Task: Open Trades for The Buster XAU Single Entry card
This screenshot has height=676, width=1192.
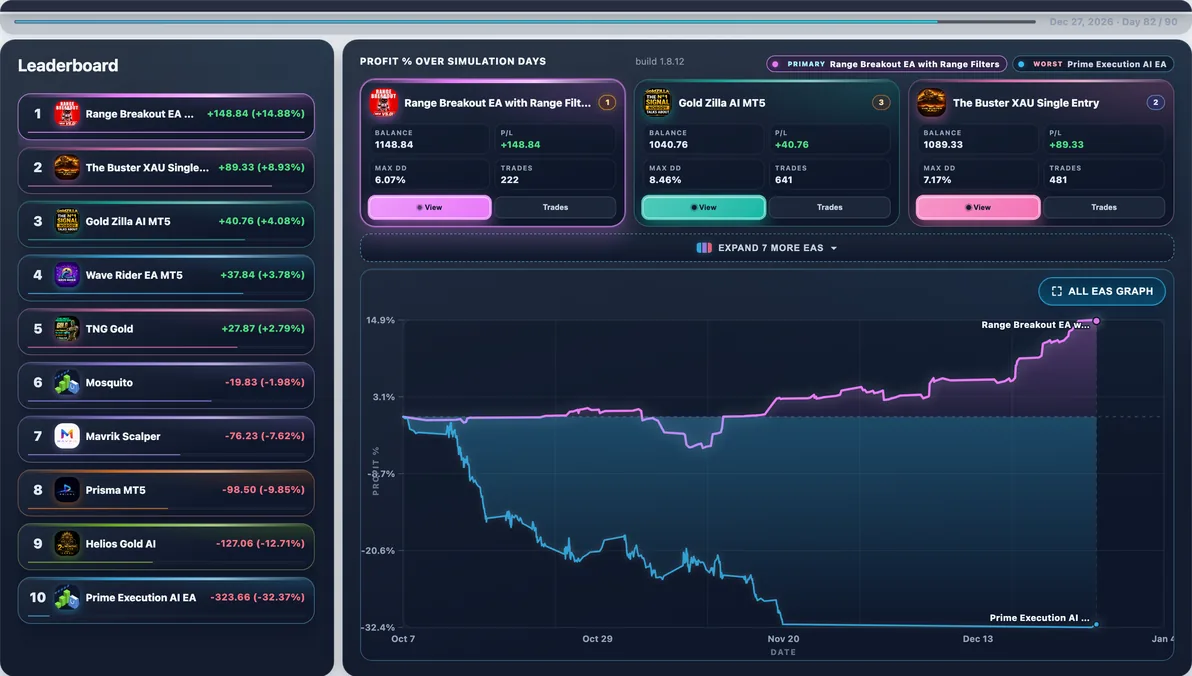Action: [1104, 208]
